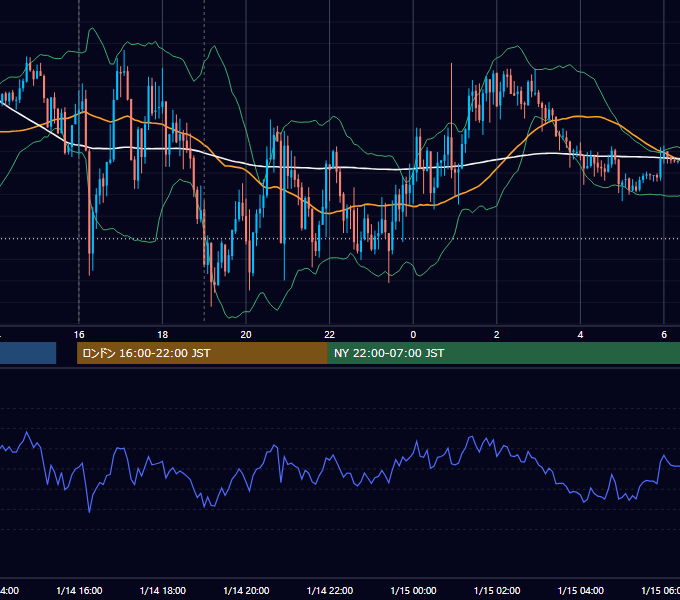Click the 20 hour axis label

pos(246,335)
